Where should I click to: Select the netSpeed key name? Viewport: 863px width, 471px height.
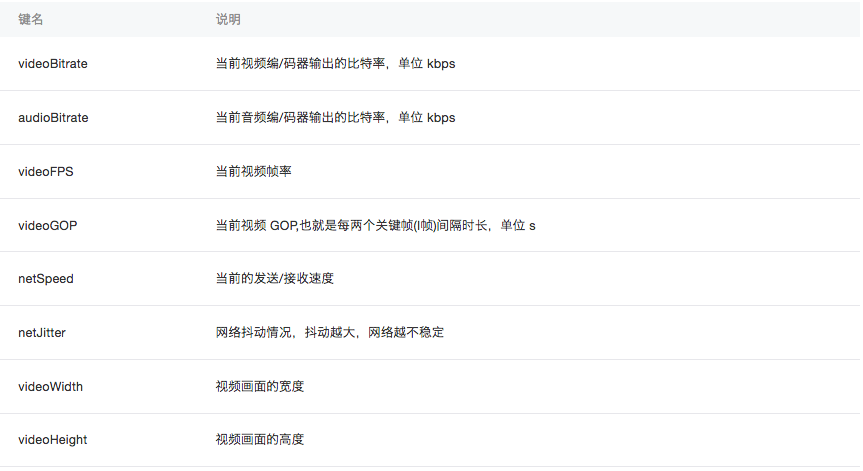pos(46,279)
